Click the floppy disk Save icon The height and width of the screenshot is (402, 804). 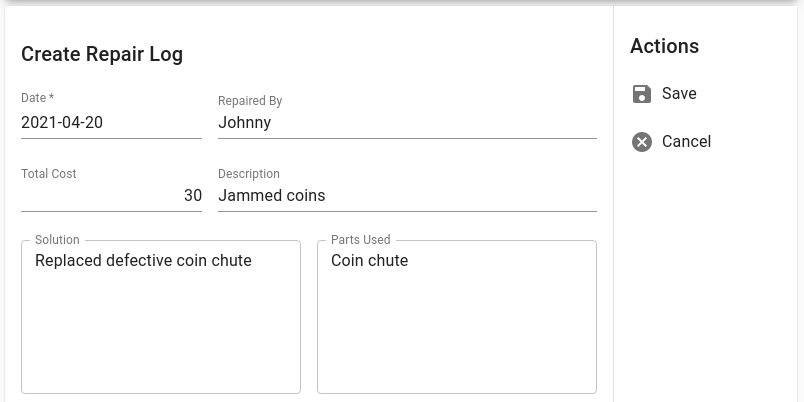click(641, 94)
